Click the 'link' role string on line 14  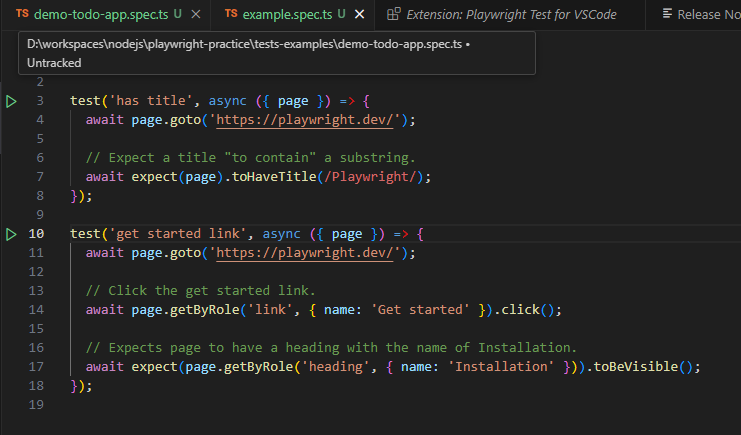[x=270, y=310]
